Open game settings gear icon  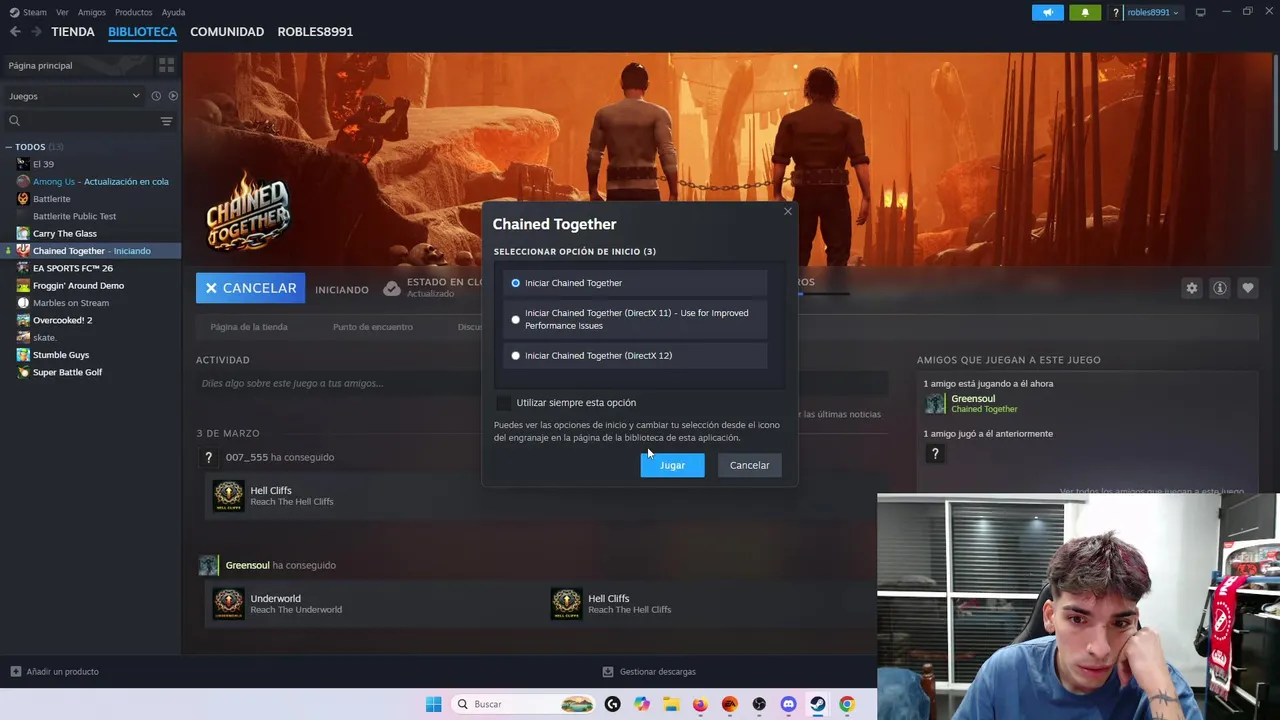(x=1192, y=288)
